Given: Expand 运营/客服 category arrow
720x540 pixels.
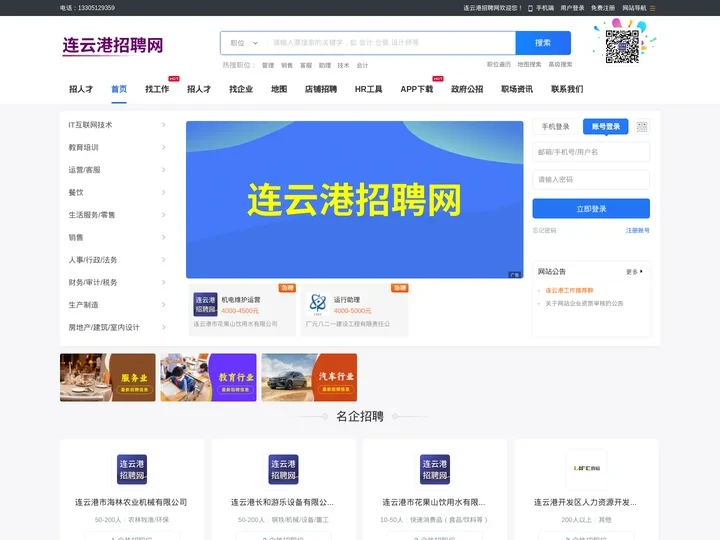Looking at the screenshot, I should pos(163,170).
